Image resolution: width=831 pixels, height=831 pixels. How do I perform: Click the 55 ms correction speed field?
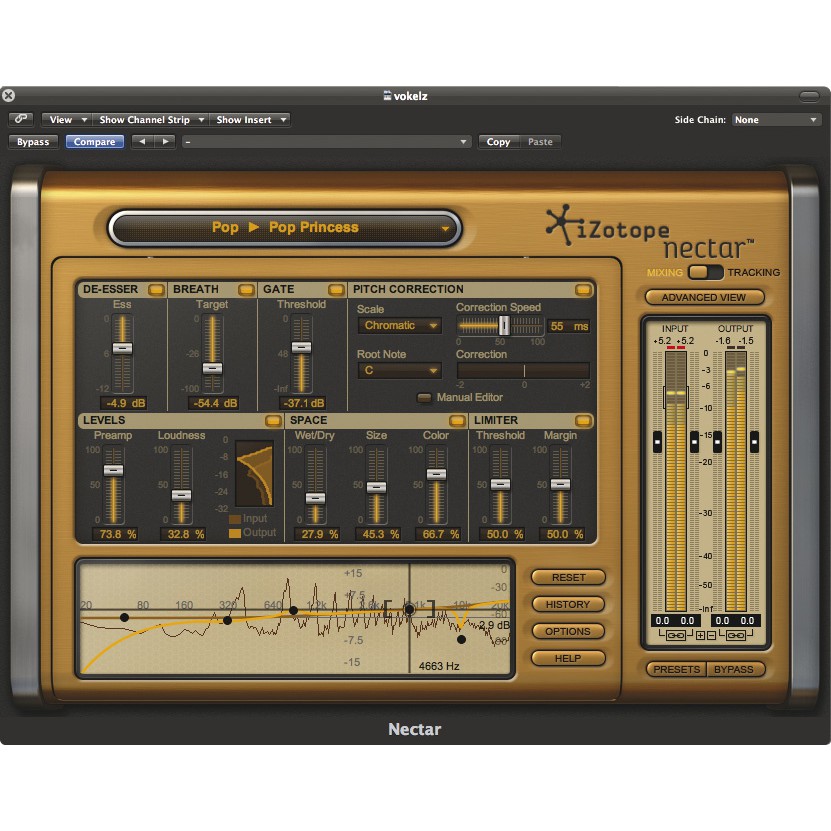click(569, 326)
